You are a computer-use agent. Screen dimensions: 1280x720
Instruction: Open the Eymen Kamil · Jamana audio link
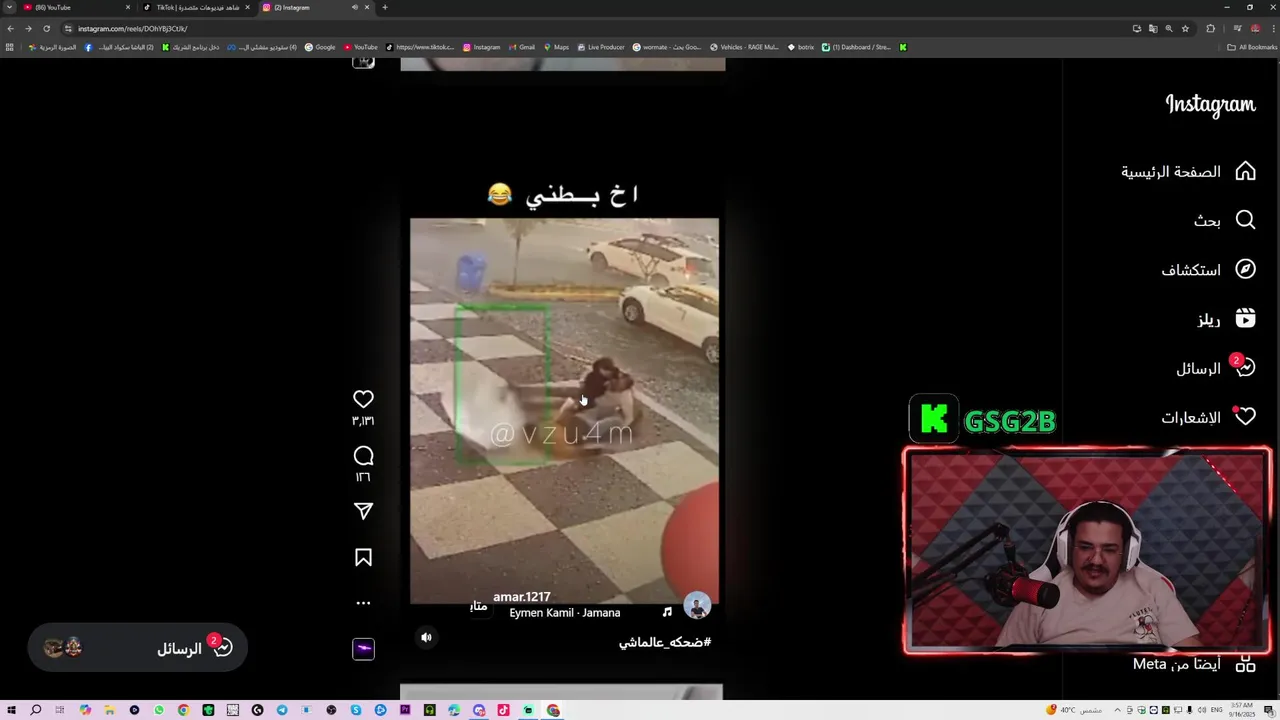point(565,613)
